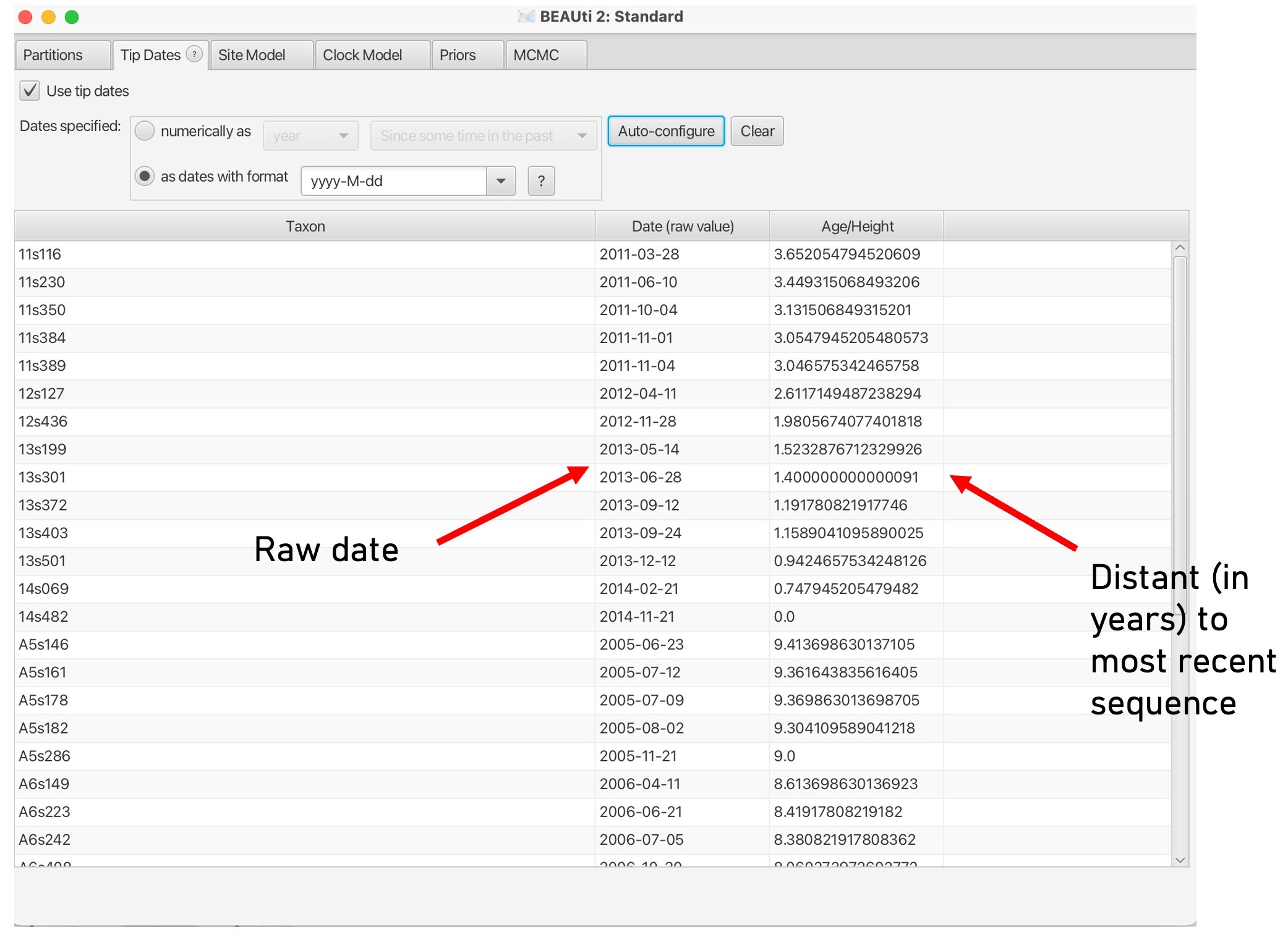
Task: Click the date cell 2006-07-05
Action: coord(683,839)
